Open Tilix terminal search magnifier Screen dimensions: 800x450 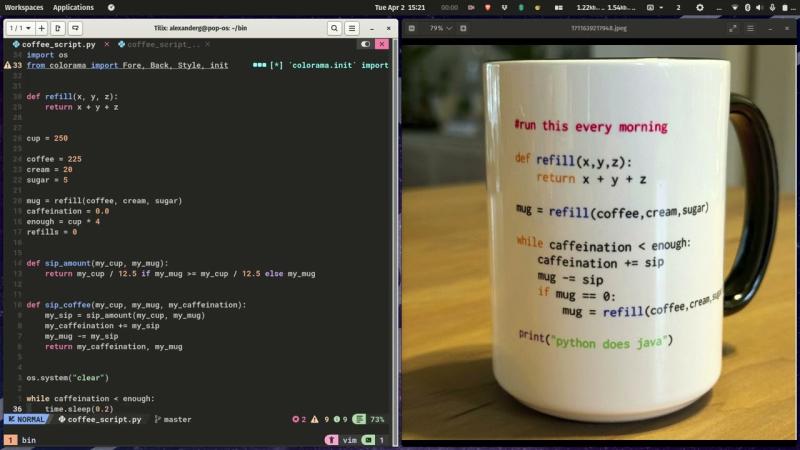coord(334,29)
